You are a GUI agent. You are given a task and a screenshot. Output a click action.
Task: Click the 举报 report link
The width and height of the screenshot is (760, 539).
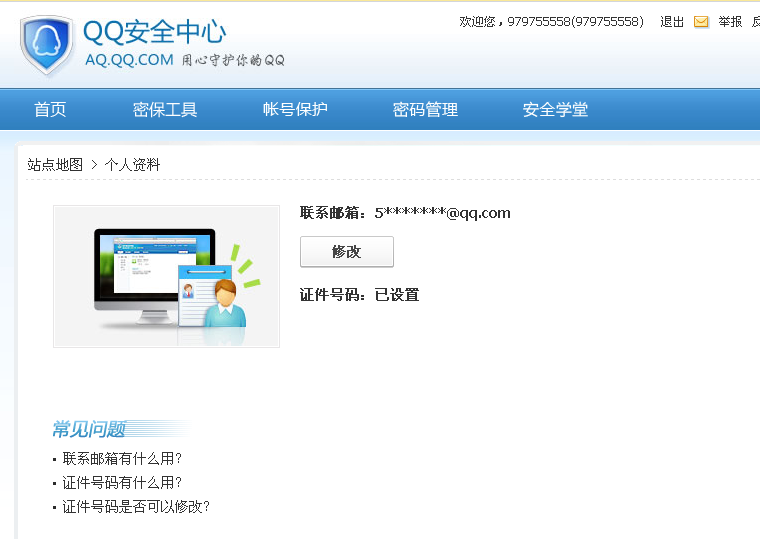point(730,22)
